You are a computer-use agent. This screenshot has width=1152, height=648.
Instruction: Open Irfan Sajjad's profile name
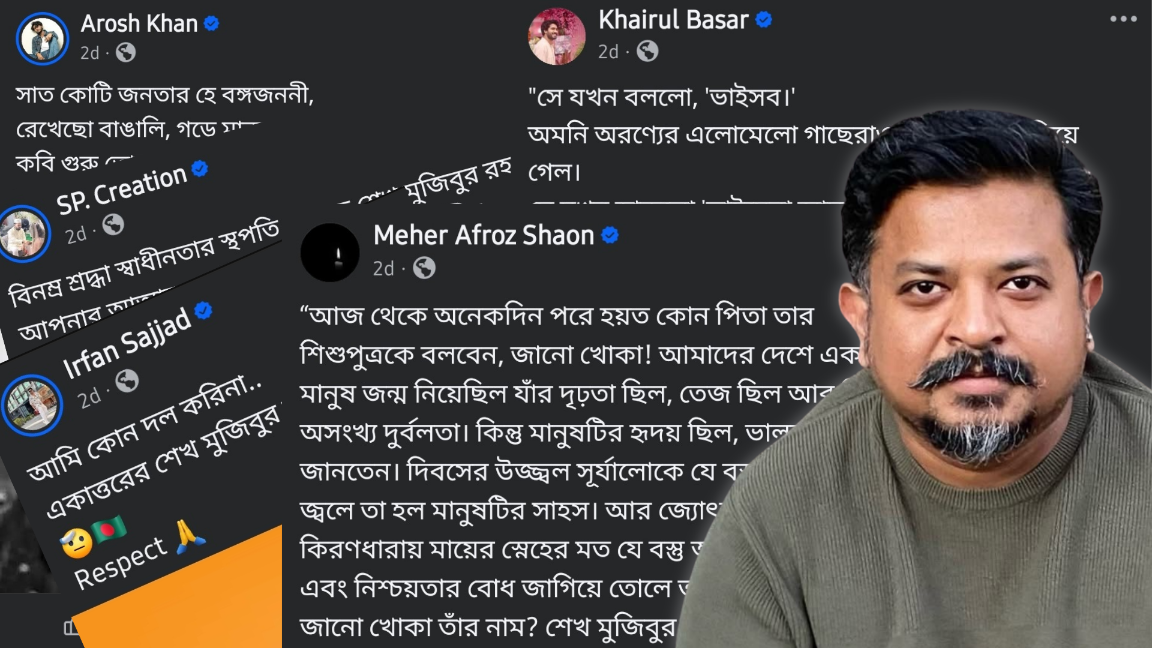(128, 342)
